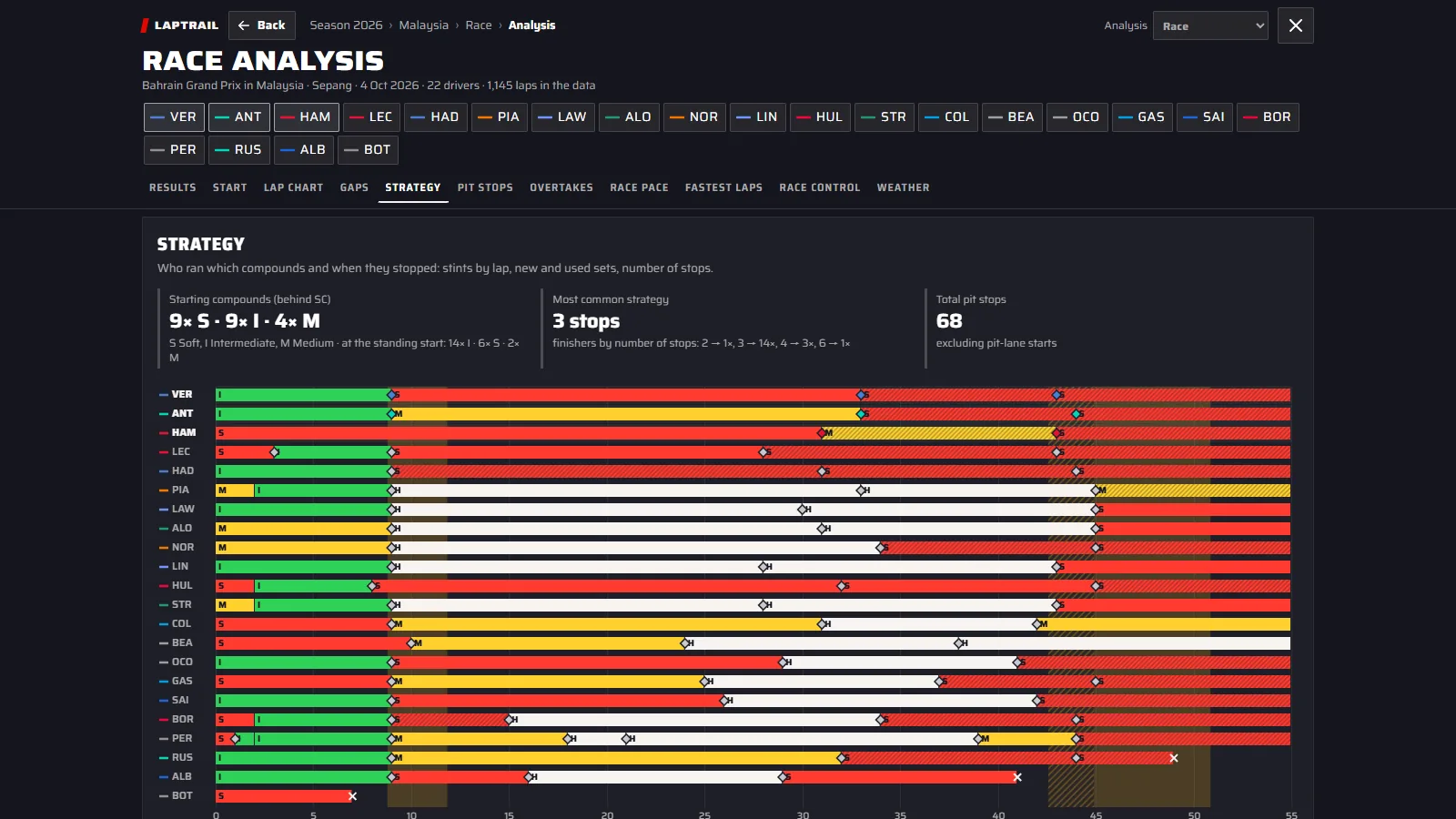Image resolution: width=1456 pixels, height=819 pixels.
Task: Toggle RUS driver filter chip
Action: (239, 150)
